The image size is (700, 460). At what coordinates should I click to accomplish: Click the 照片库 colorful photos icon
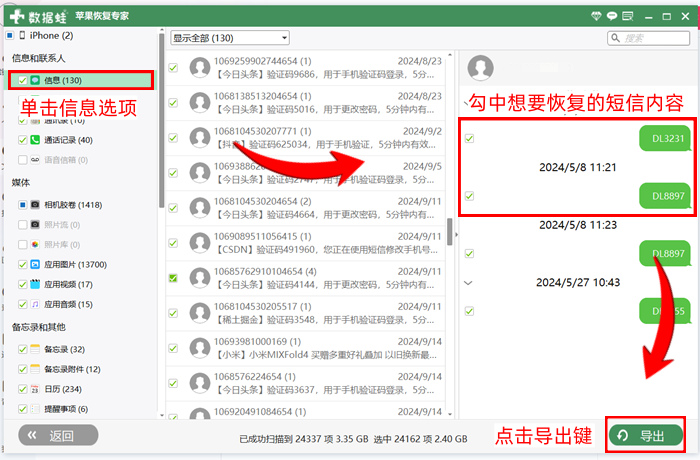[x=35, y=244]
